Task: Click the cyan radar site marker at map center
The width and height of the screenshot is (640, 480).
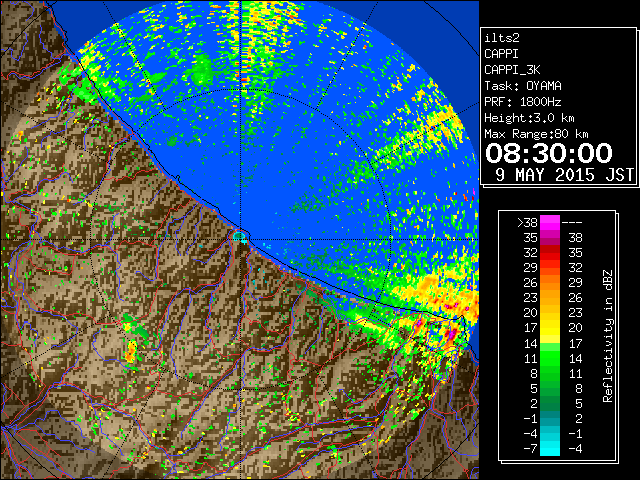Action: [x=240, y=236]
